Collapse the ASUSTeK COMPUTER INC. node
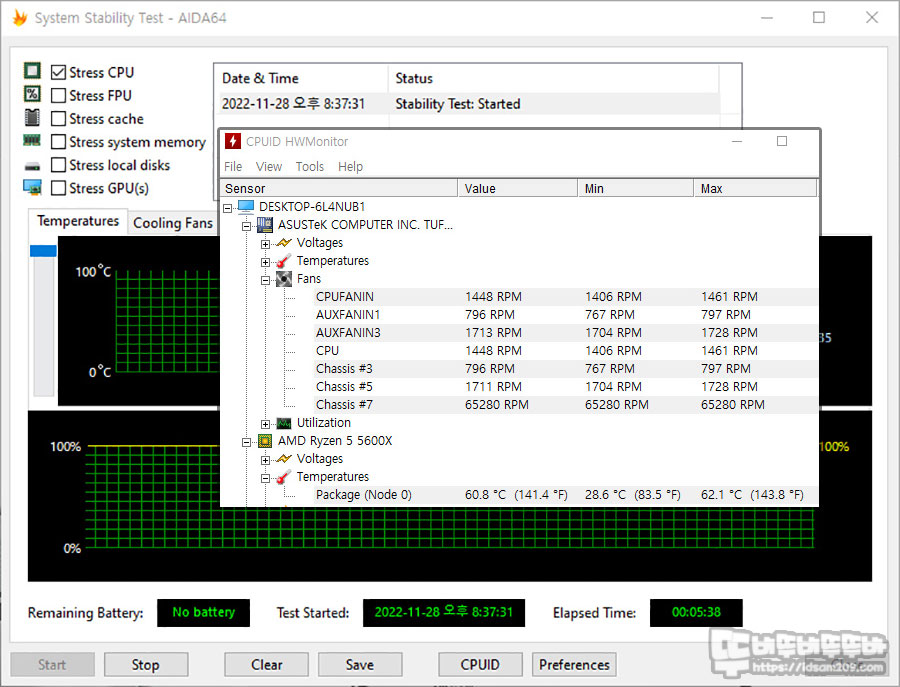The height and width of the screenshot is (687, 900). coord(246,226)
